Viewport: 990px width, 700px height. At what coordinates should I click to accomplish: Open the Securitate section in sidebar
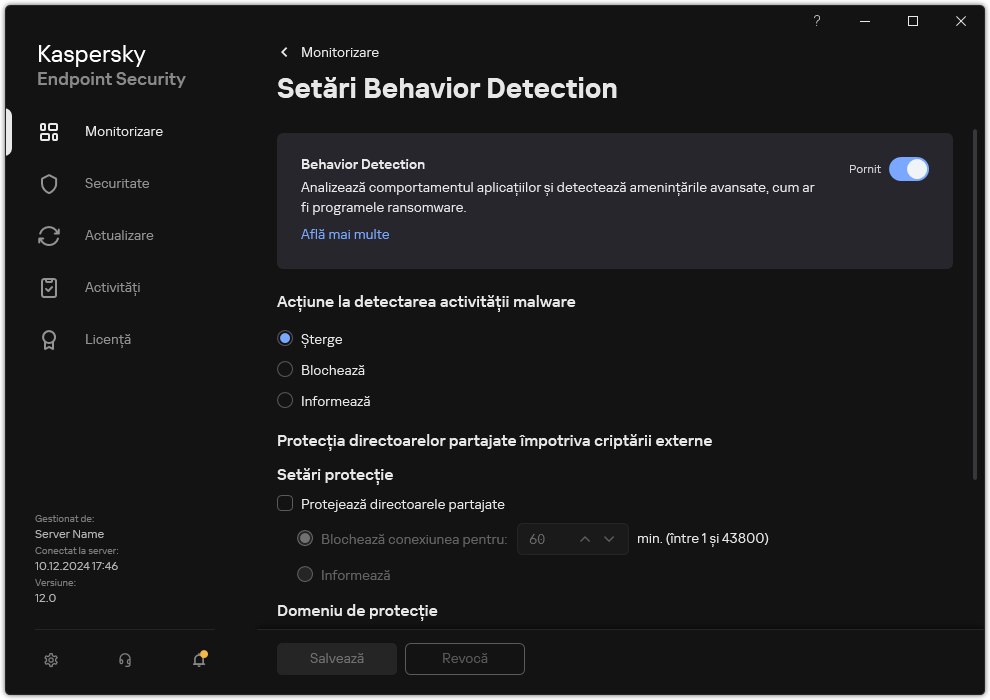tap(117, 184)
